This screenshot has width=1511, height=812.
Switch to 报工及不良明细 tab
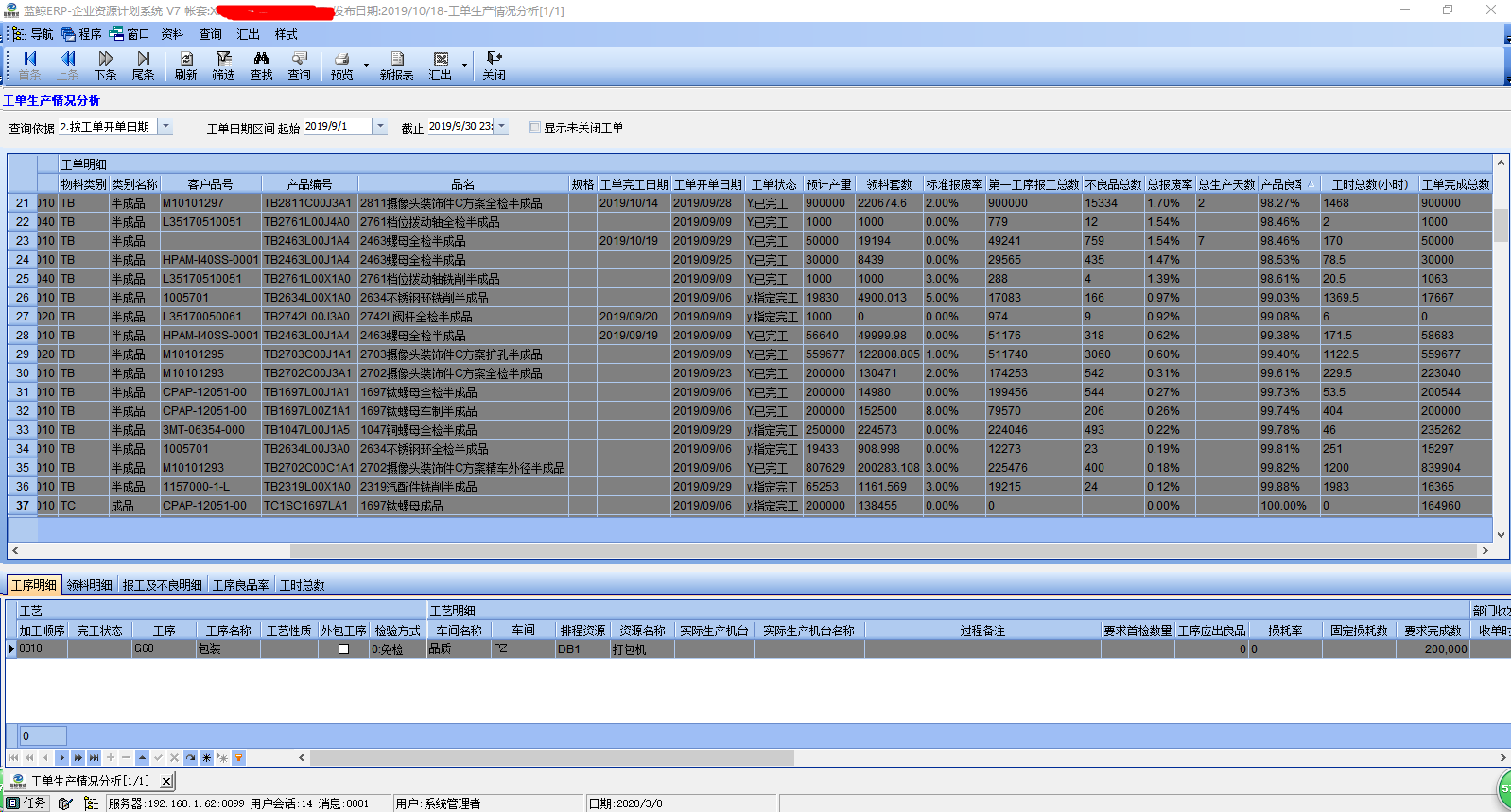pos(162,585)
